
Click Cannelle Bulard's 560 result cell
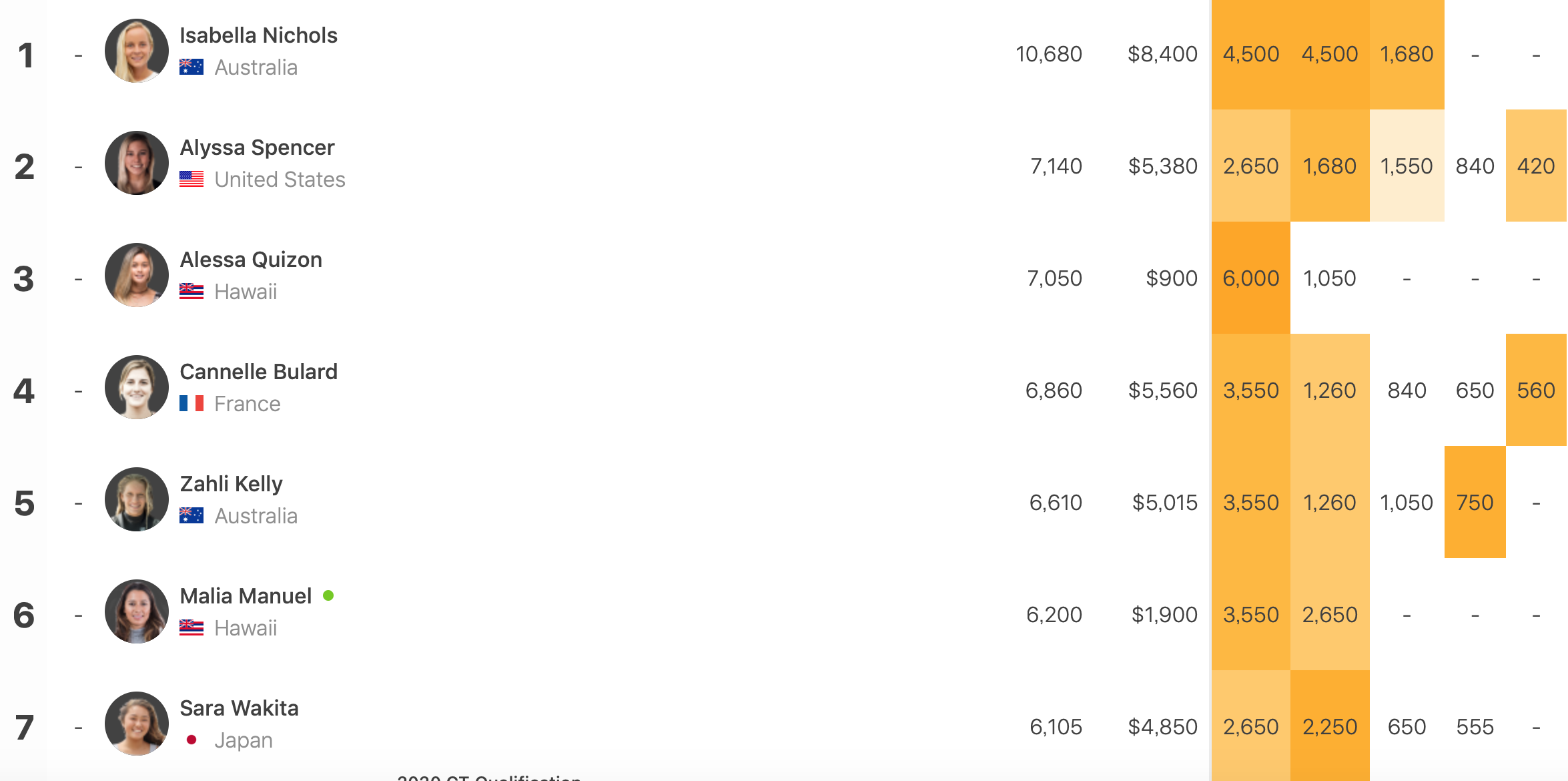(x=1536, y=390)
